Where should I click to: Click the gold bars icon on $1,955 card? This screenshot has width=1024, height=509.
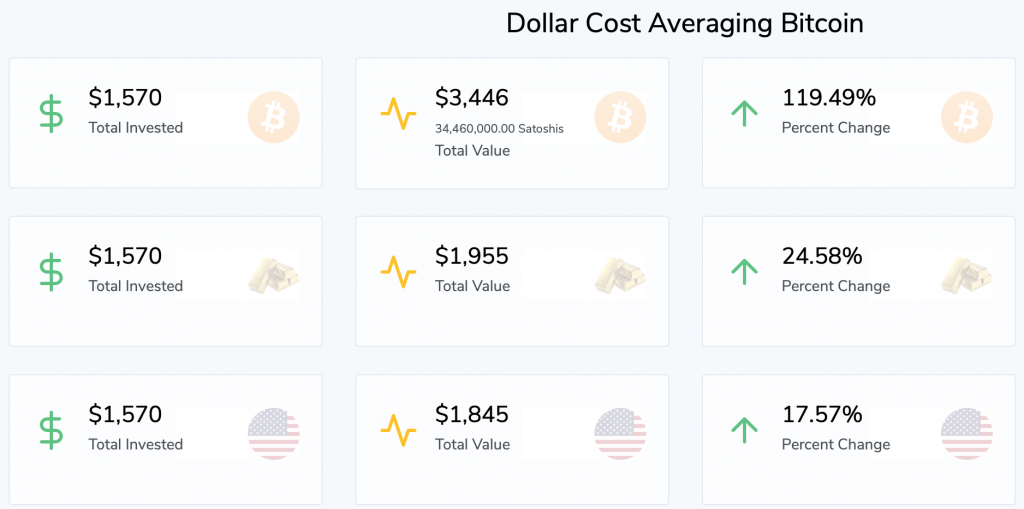coord(620,275)
